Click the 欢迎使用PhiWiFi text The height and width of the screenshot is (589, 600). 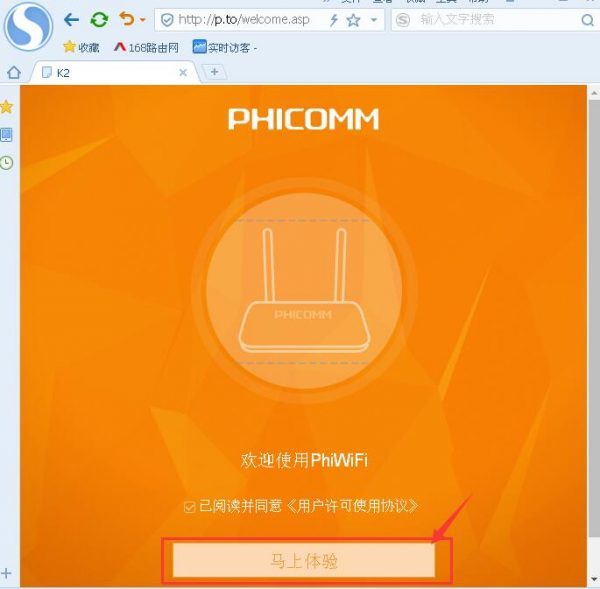click(304, 460)
